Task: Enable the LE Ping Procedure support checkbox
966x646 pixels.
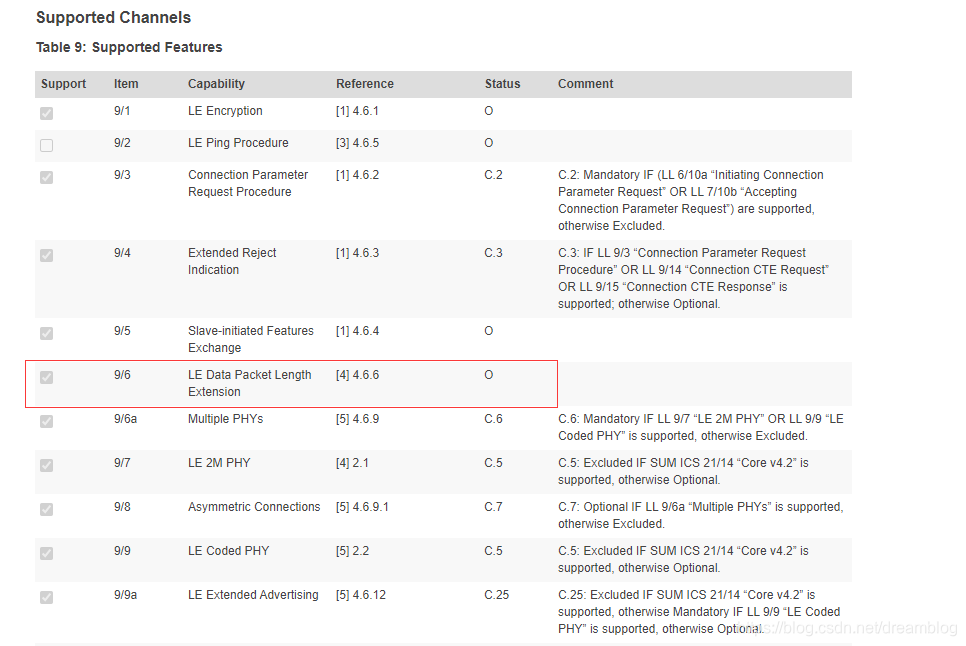Action: pos(46,145)
